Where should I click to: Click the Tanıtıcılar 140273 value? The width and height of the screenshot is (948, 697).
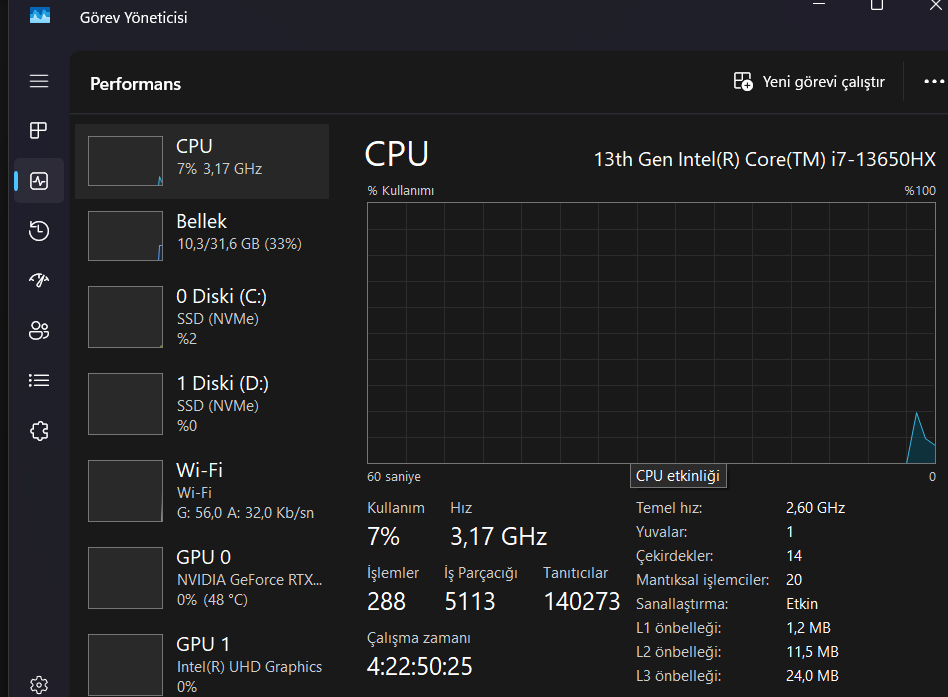(x=582, y=601)
